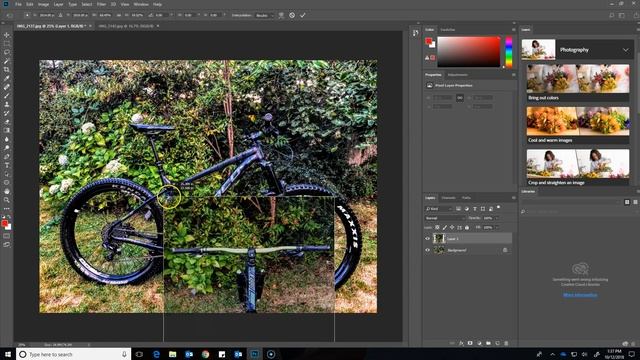Select the Eyedropper tool
Image resolution: width=640 pixels, height=360 pixels.
[x=7, y=78]
